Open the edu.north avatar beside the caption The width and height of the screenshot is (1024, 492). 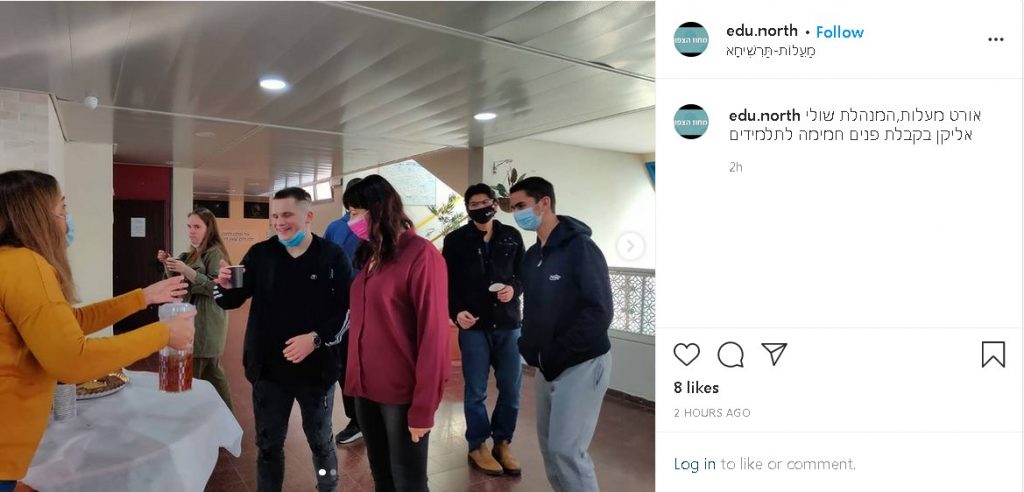(691, 122)
